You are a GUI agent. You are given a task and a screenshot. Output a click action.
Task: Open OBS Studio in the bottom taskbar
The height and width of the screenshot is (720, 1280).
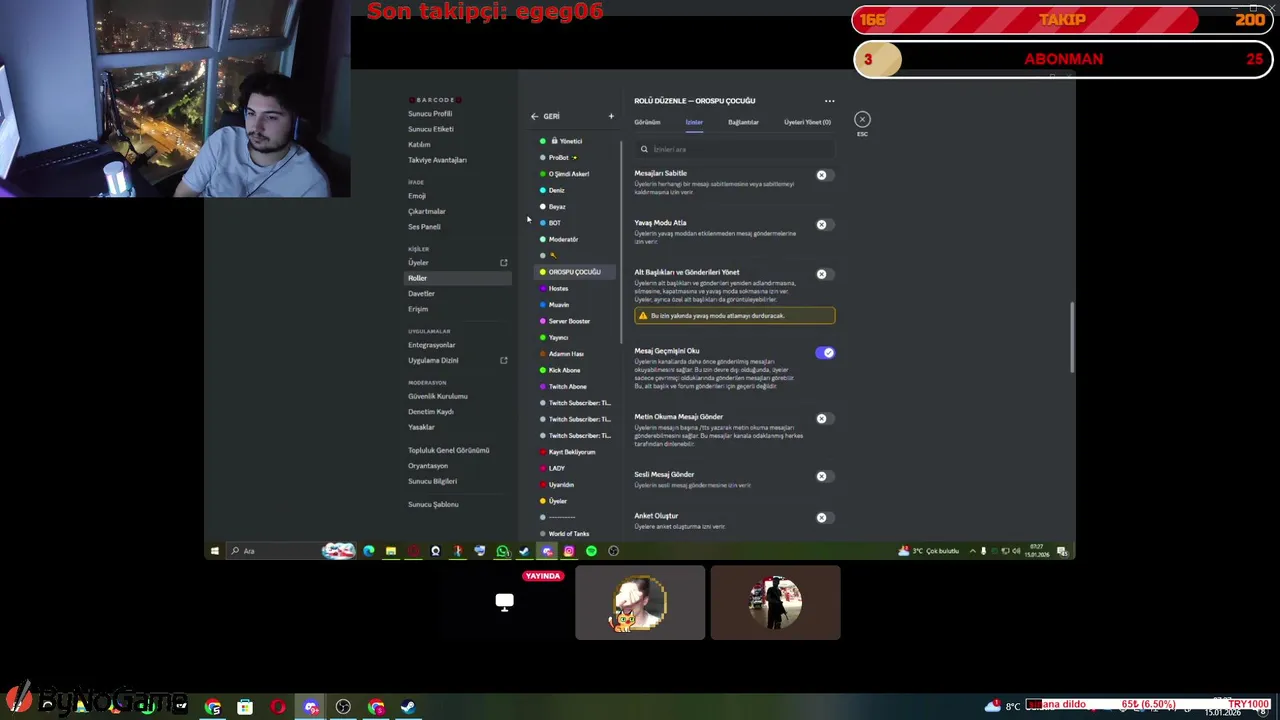tap(343, 707)
